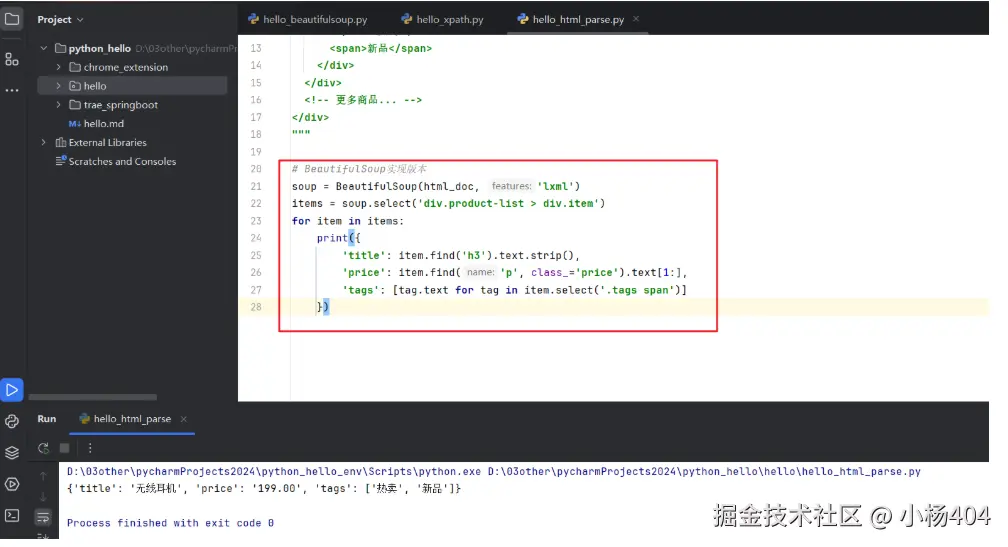Select Scratches and Consoles entry

pyautogui.click(x=122, y=161)
